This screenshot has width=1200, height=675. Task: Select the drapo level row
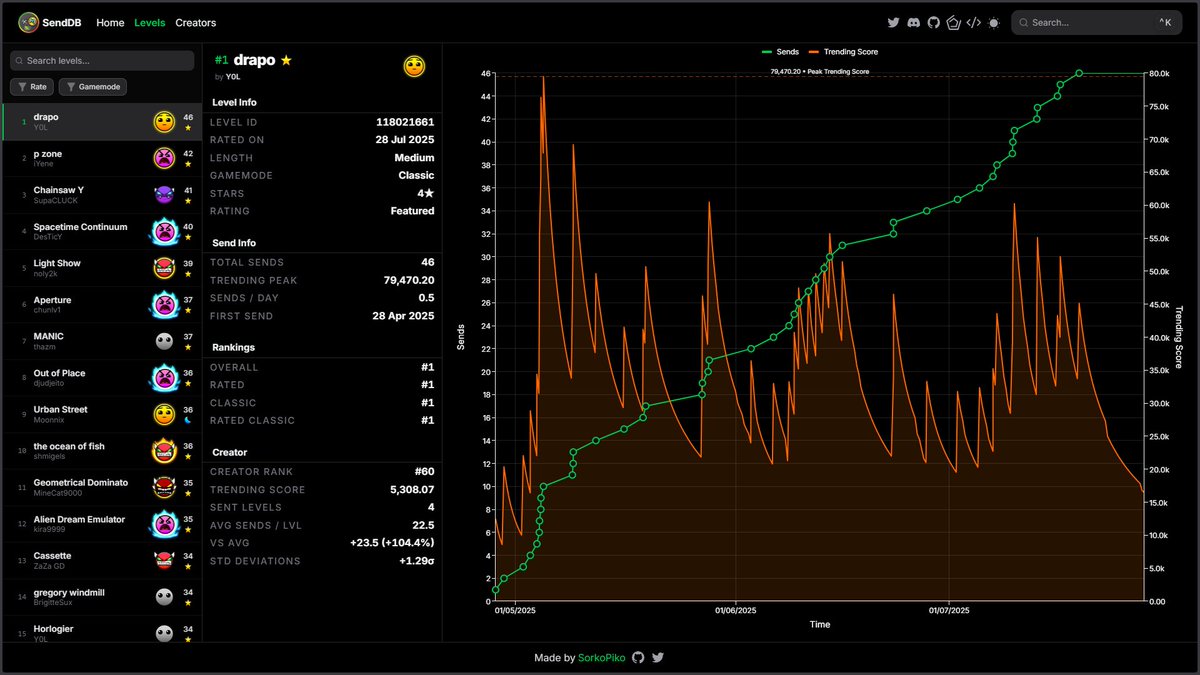[102, 122]
